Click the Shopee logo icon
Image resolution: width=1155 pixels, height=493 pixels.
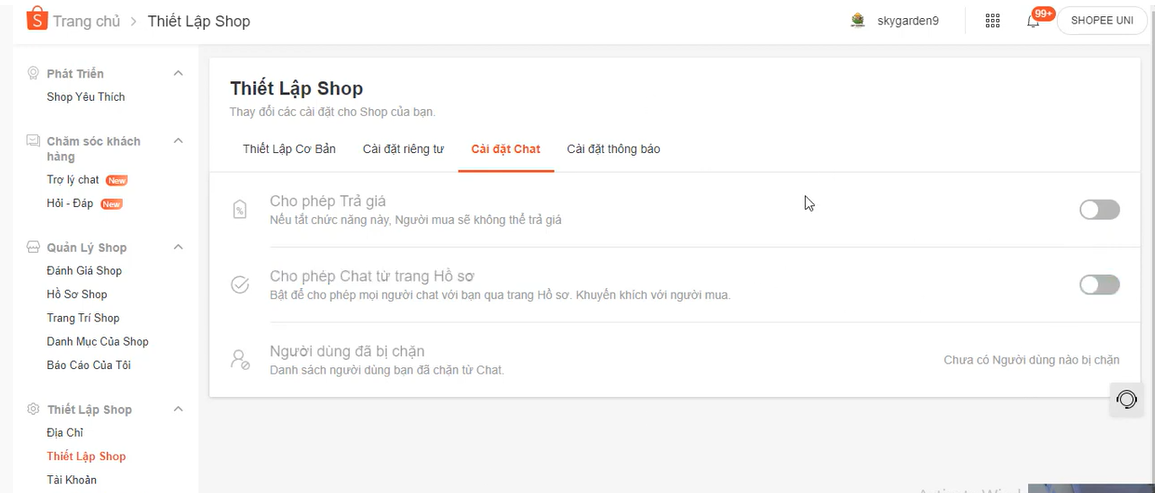pyautogui.click(x=36, y=19)
